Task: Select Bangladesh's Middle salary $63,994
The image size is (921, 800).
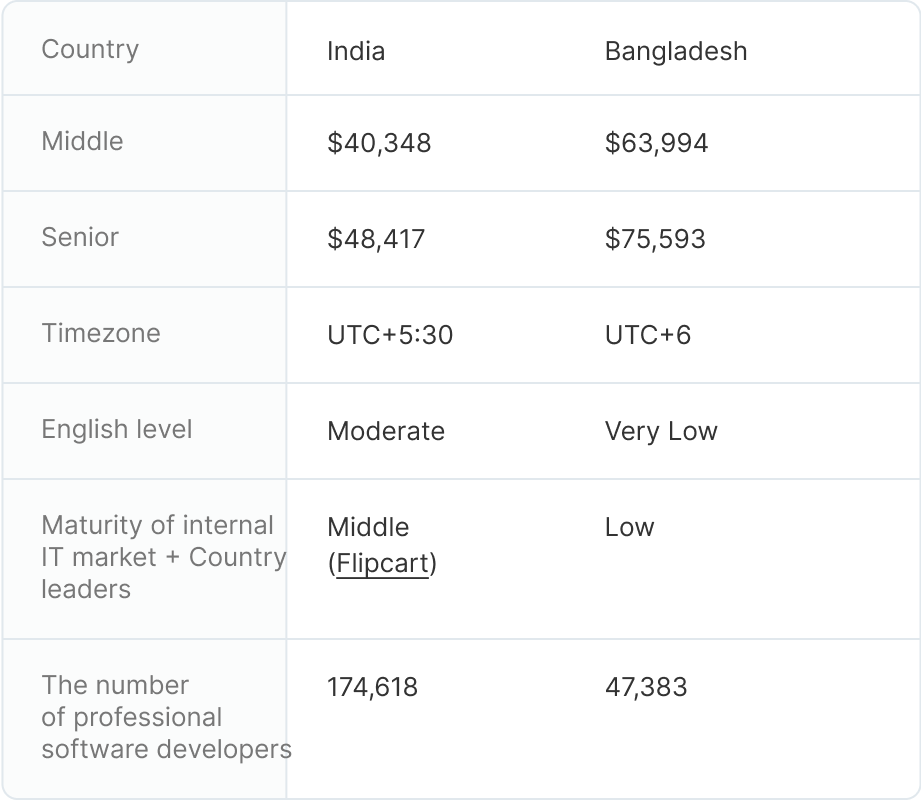Action: click(656, 143)
